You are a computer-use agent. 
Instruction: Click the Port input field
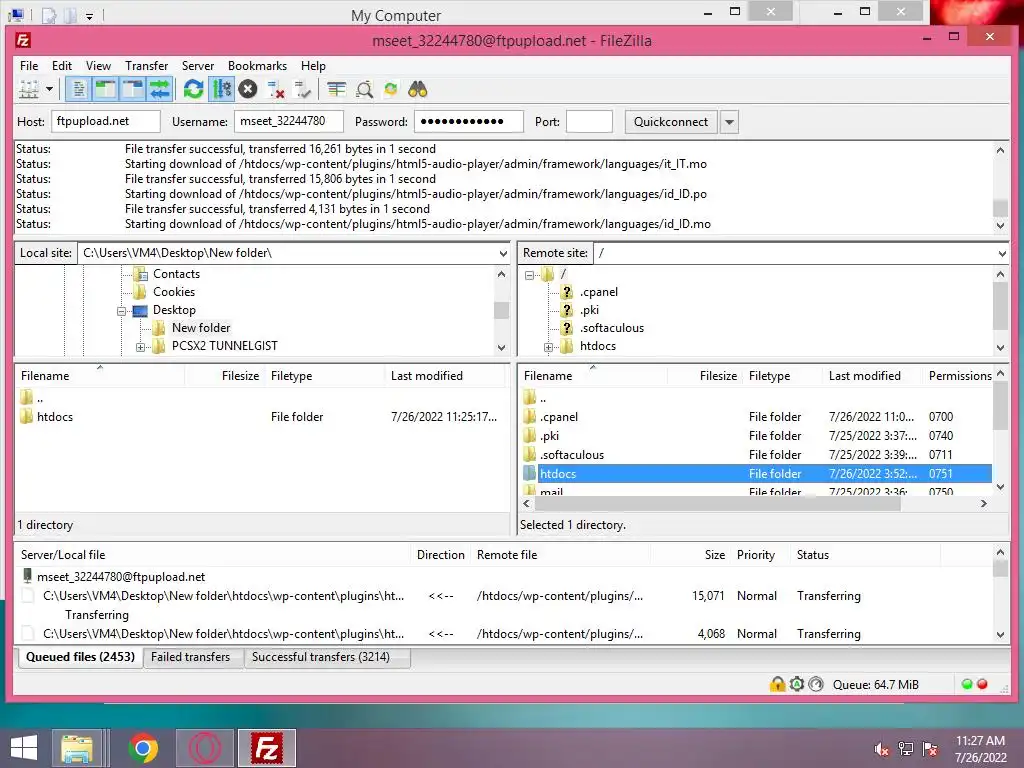coord(589,121)
